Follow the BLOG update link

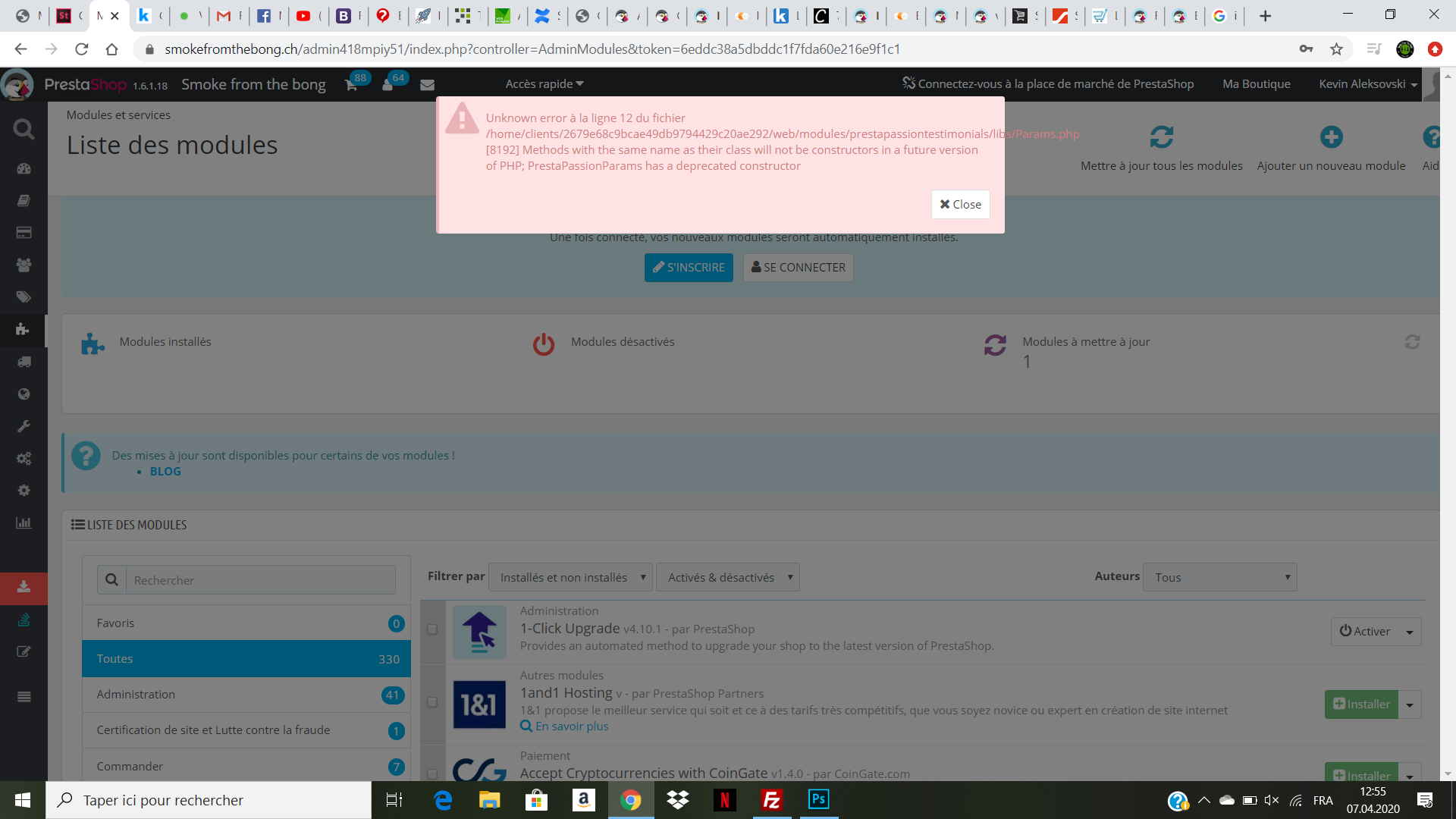point(165,472)
